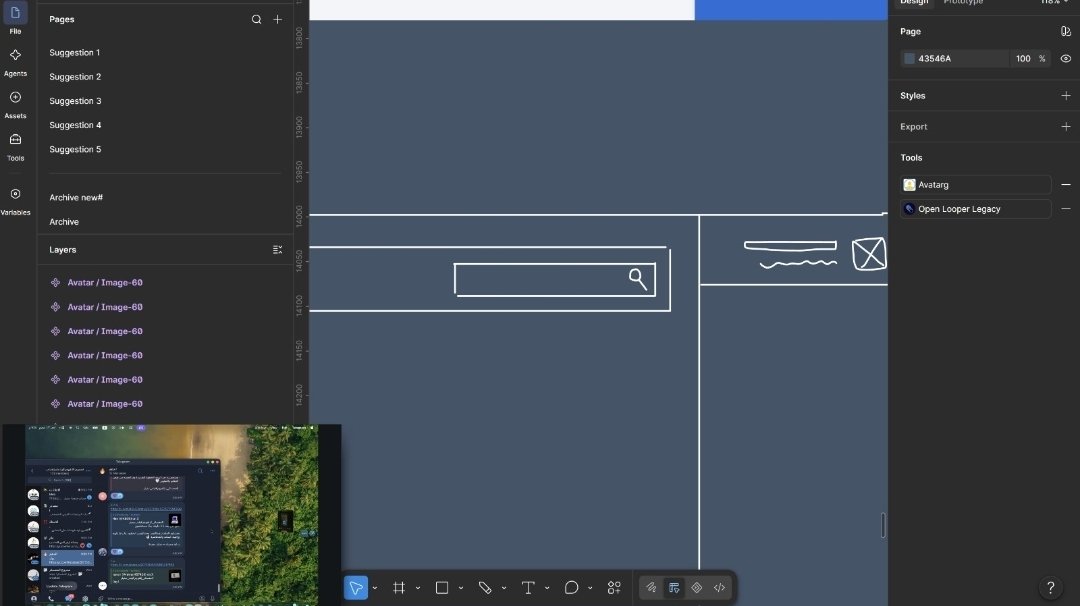1080x606 pixels.
Task: Click the picture-in-picture desktop preview thumbnail
Action: click(x=172, y=514)
